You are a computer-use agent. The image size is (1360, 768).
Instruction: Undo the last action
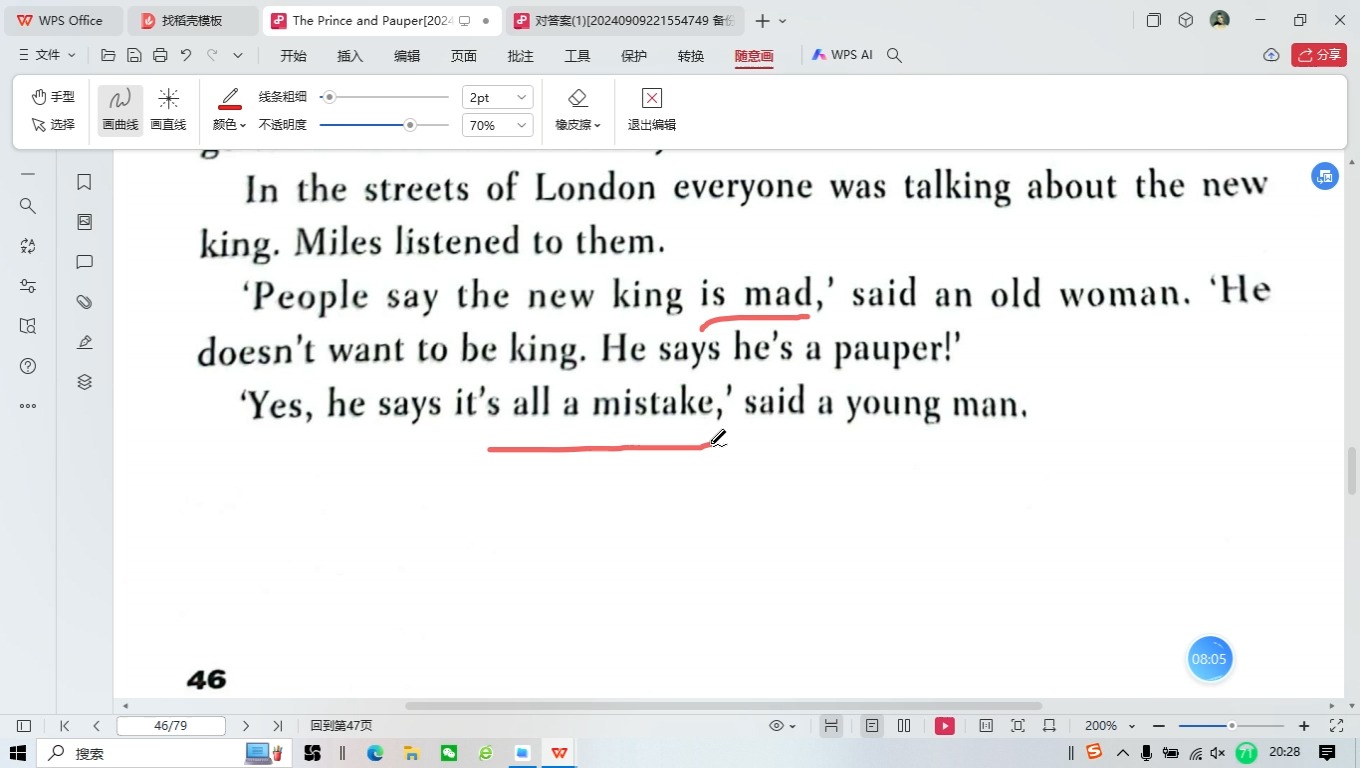point(186,55)
